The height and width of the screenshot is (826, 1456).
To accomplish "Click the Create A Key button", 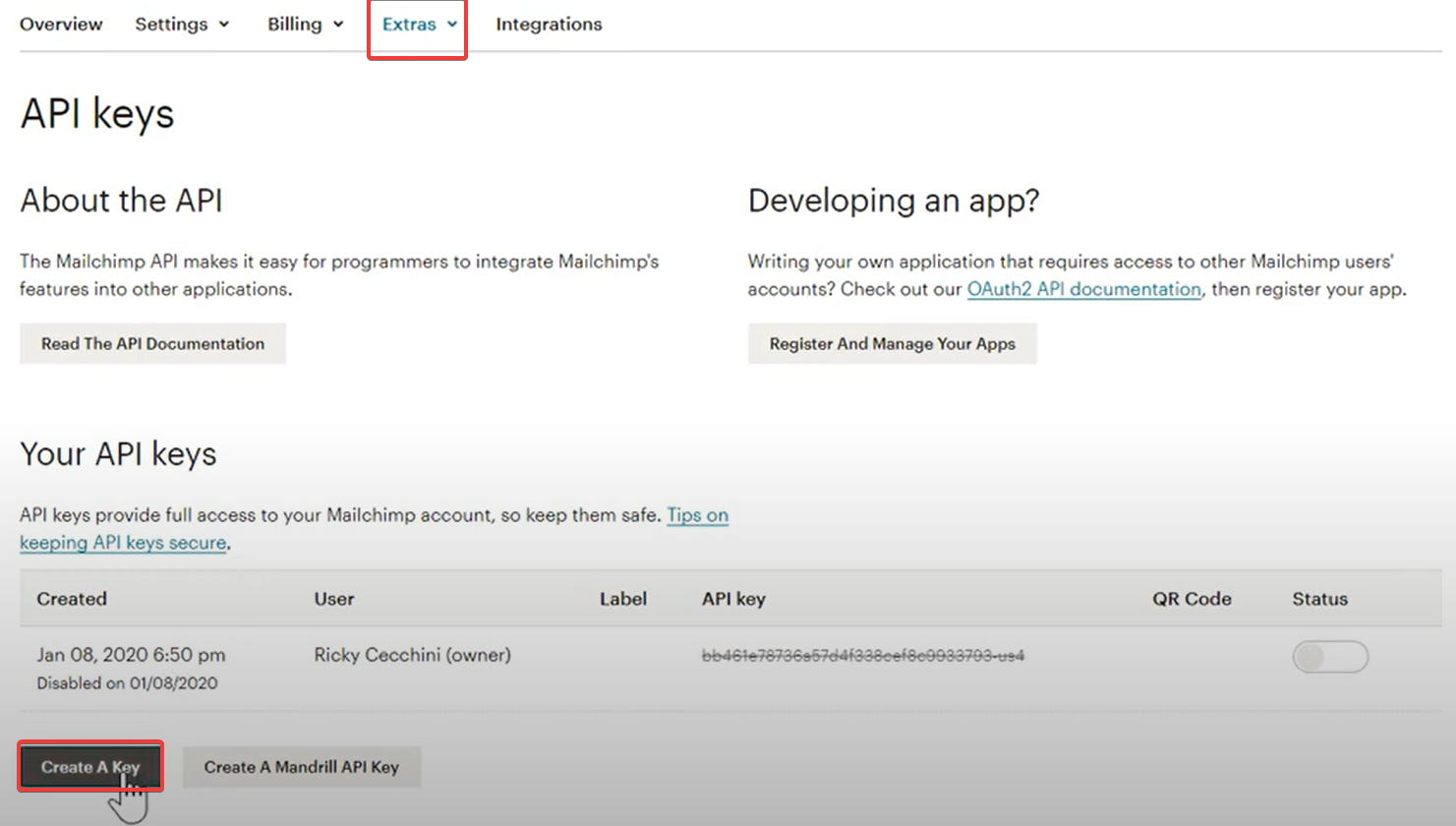I will pos(90,767).
